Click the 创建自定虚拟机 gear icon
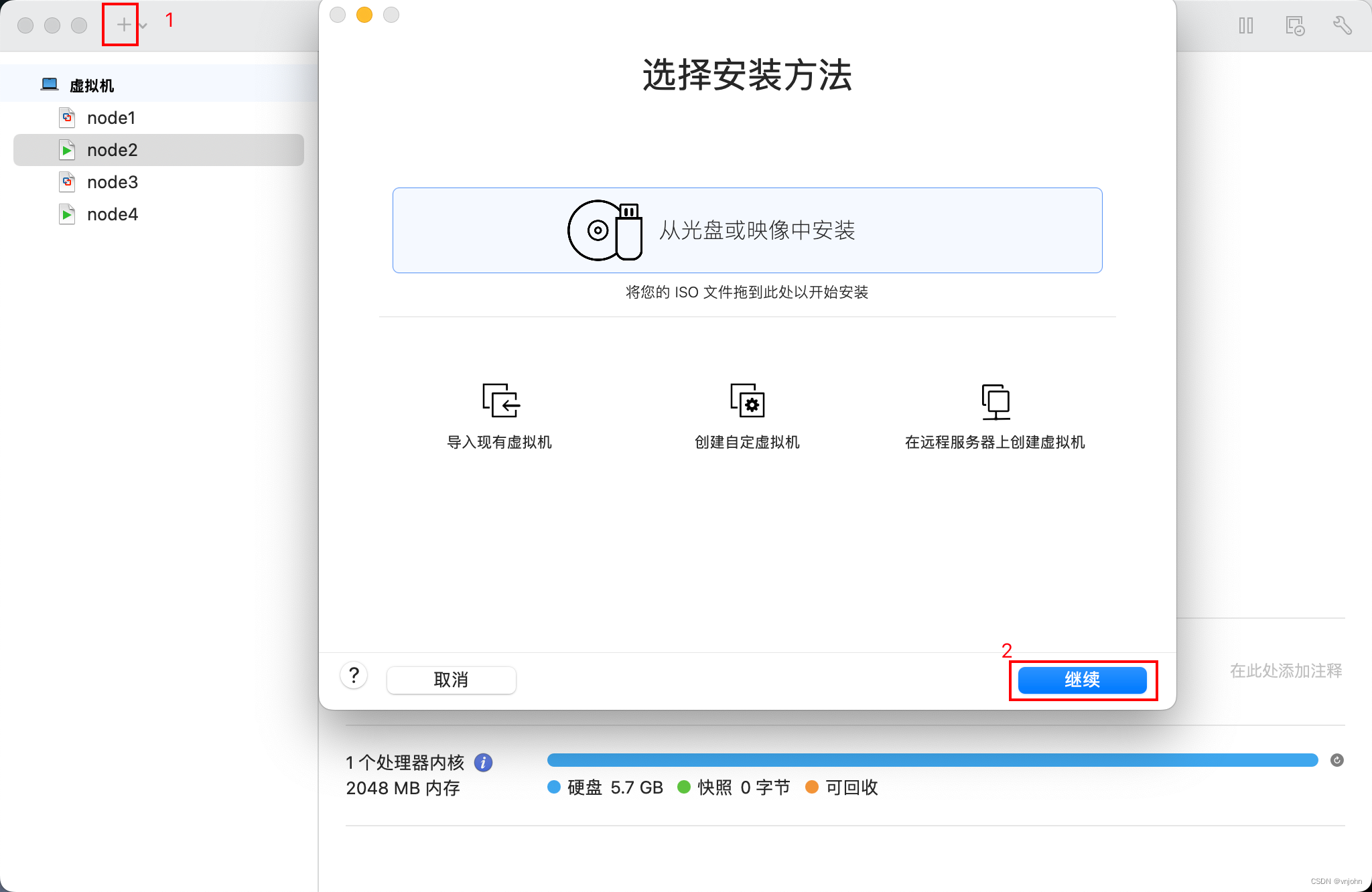 748,400
